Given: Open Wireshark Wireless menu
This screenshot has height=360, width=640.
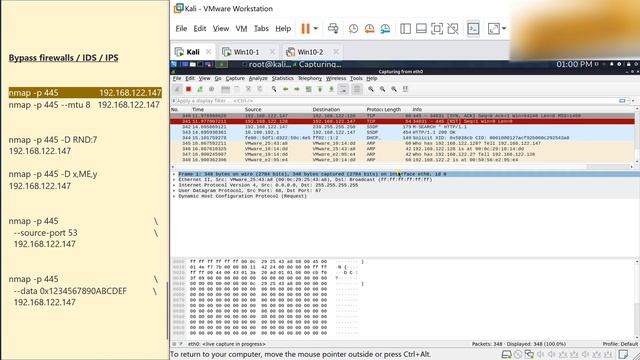Looking at the screenshot, I should coord(336,78).
